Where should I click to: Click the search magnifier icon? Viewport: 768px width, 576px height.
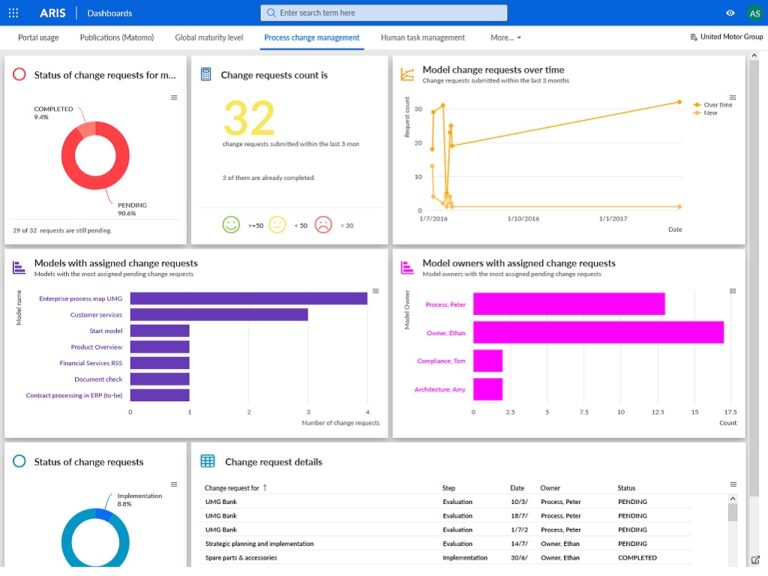pos(272,13)
